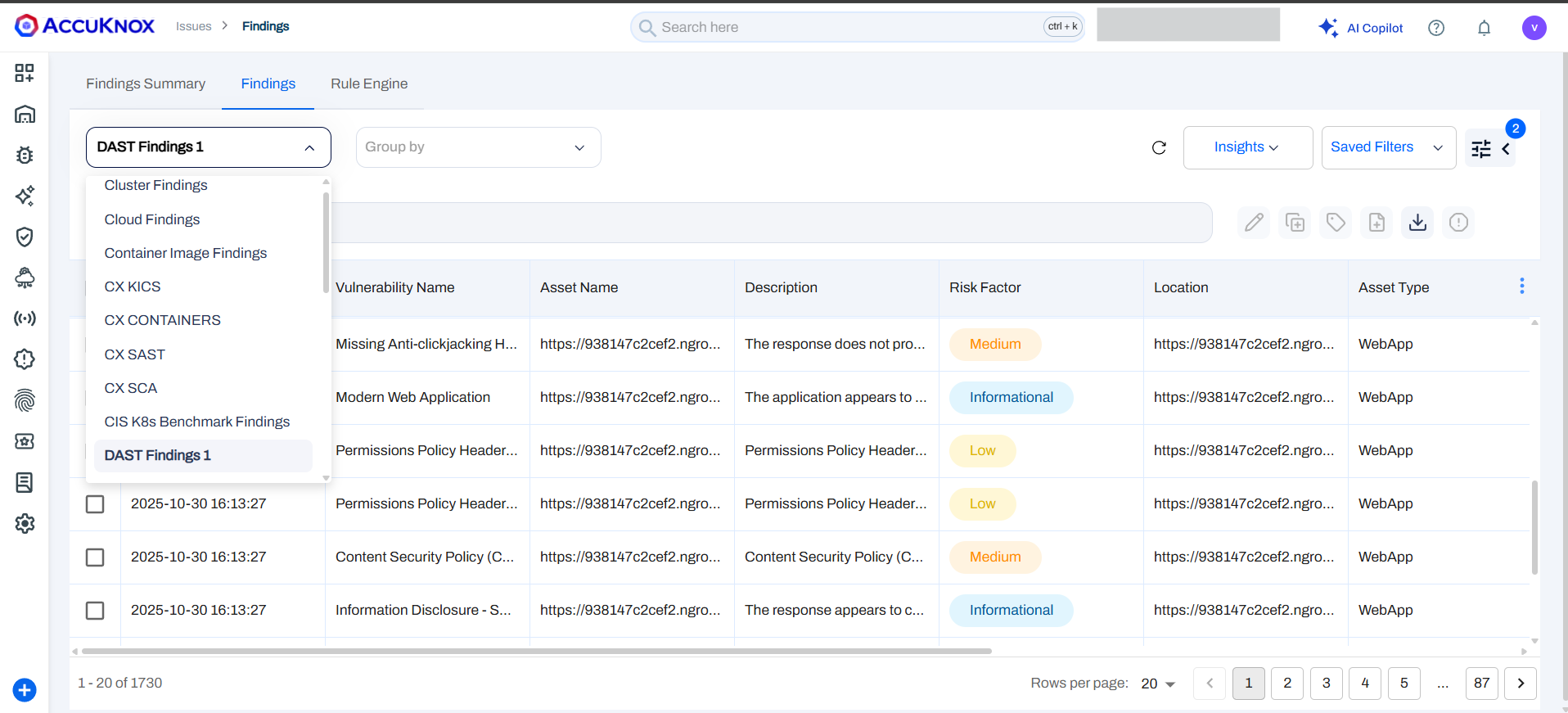The height and width of the screenshot is (713, 1568).
Task: Go to next page arrow
Action: 1521,684
